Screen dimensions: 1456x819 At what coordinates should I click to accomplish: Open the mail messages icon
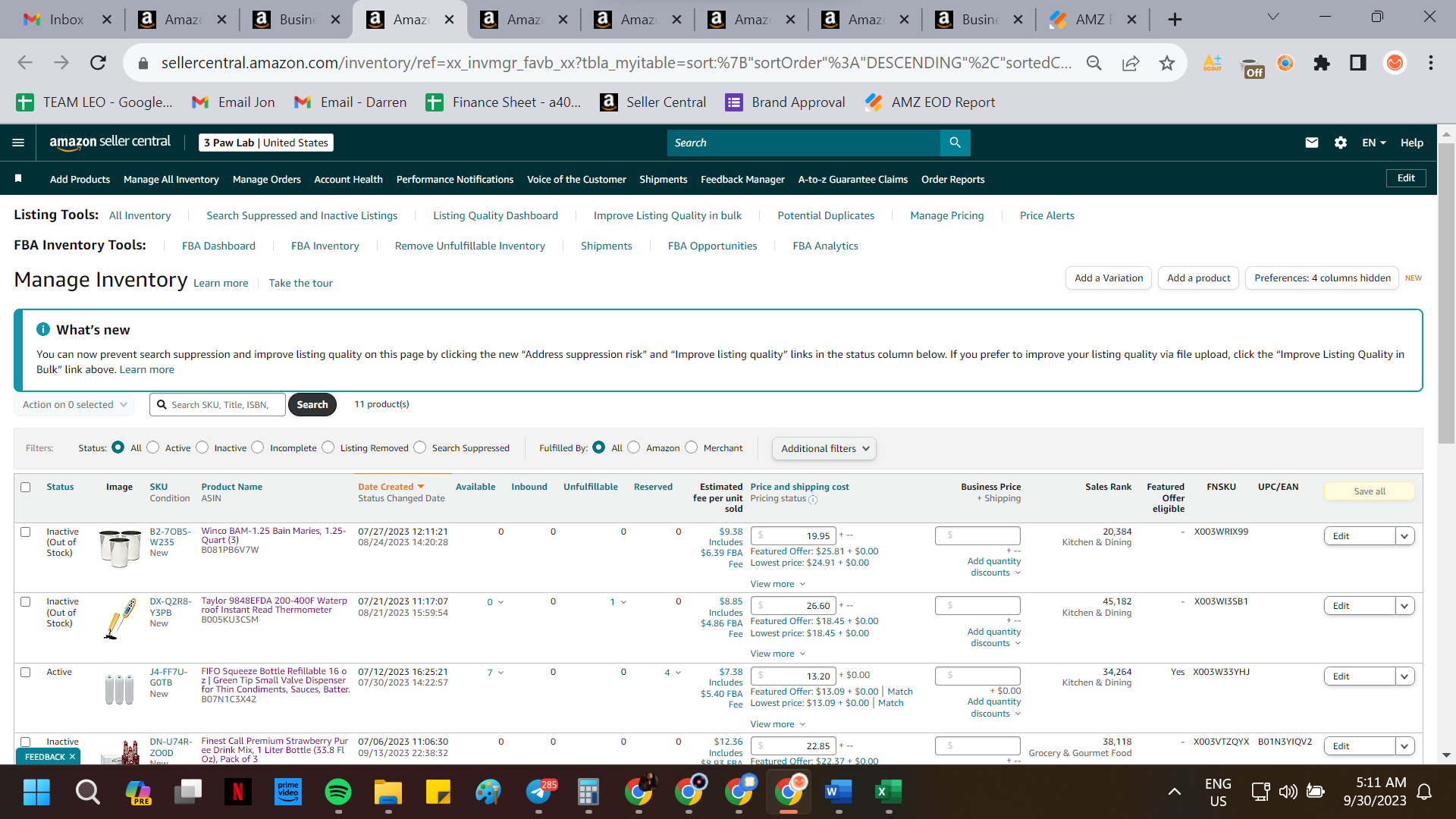1311,143
